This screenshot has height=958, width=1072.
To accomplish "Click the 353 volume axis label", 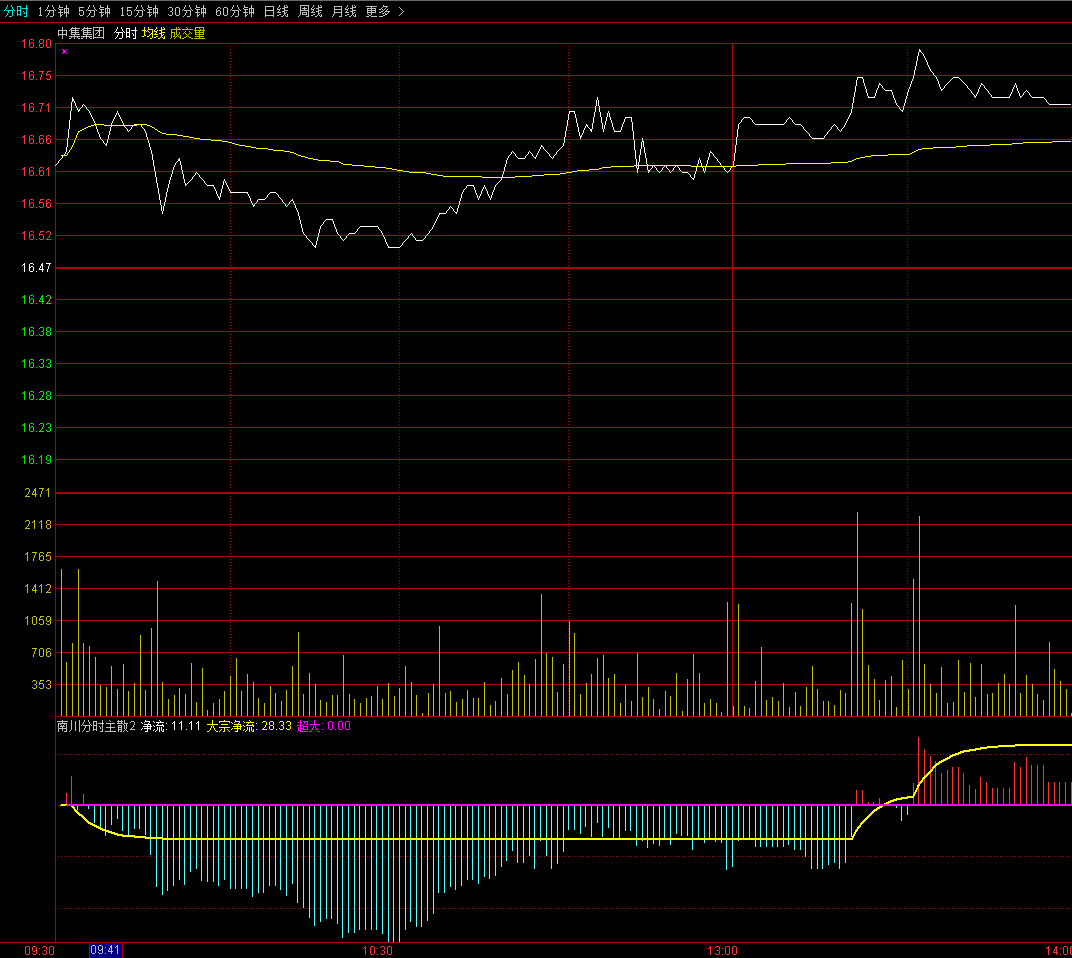I will (x=41, y=684).
